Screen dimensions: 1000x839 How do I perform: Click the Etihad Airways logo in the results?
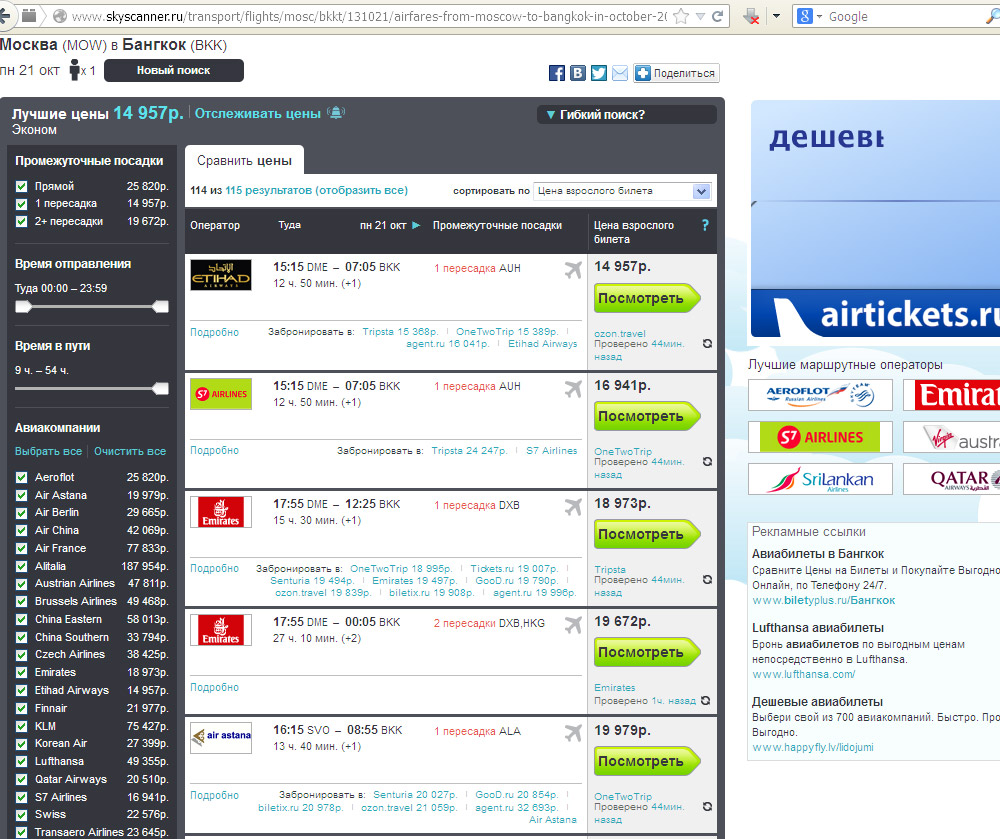221,275
